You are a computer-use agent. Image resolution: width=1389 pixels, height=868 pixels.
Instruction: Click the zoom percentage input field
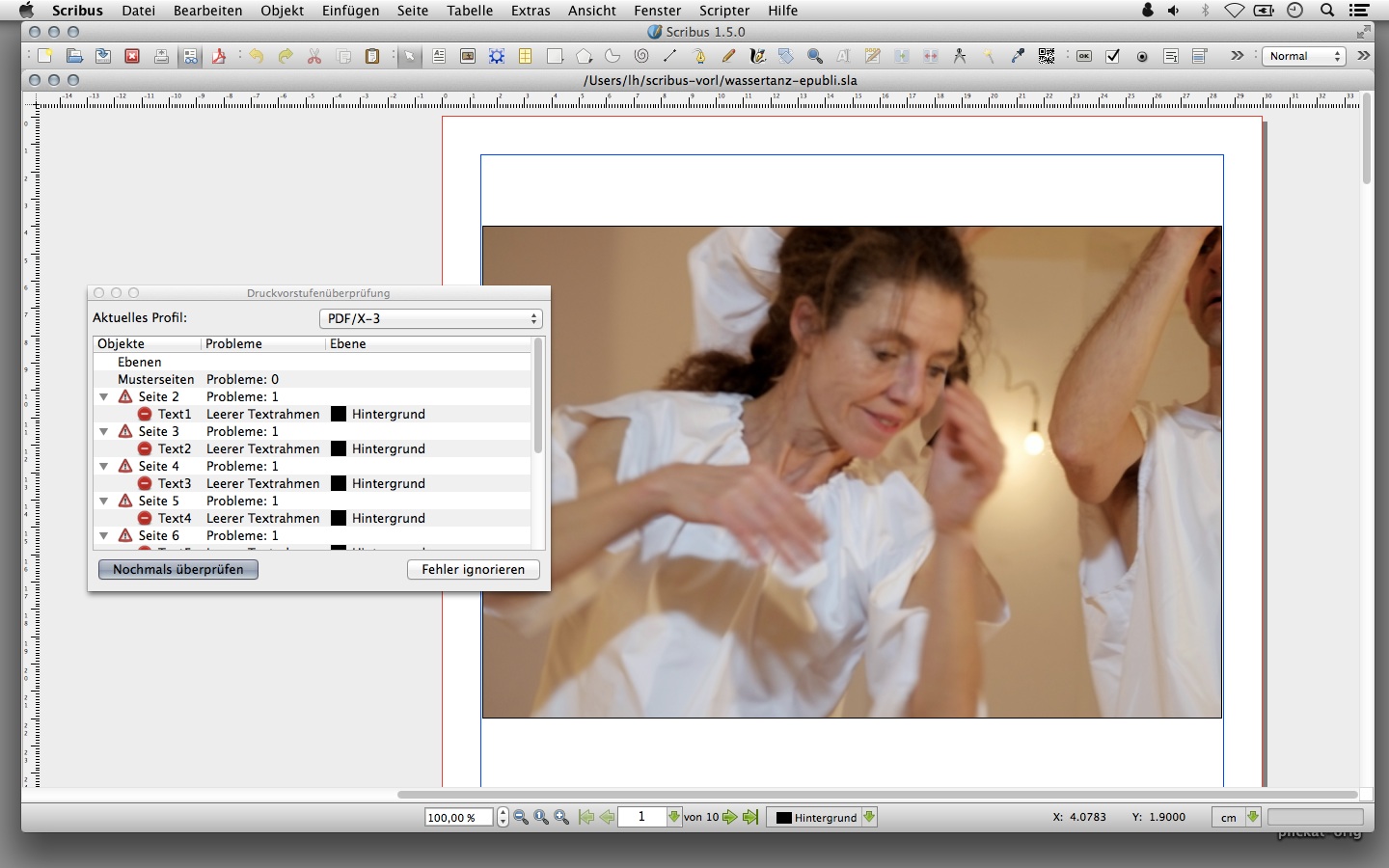[458, 817]
